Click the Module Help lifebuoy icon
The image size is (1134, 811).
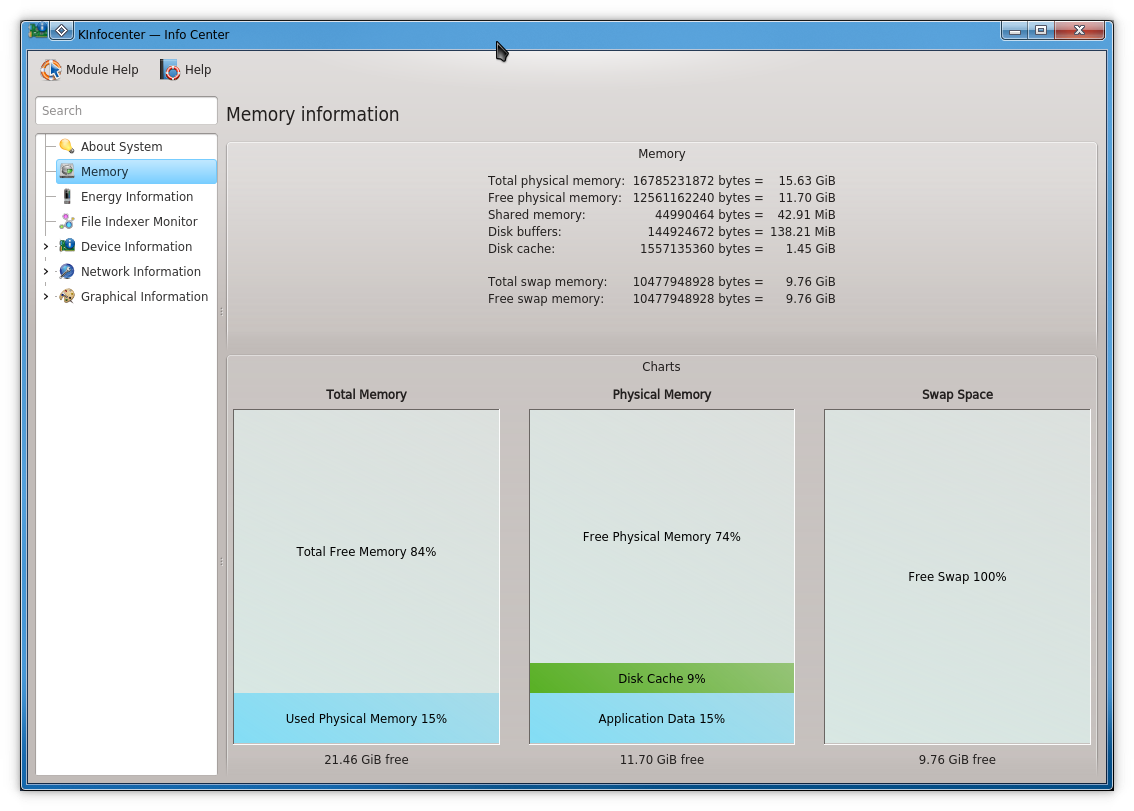(x=51, y=69)
